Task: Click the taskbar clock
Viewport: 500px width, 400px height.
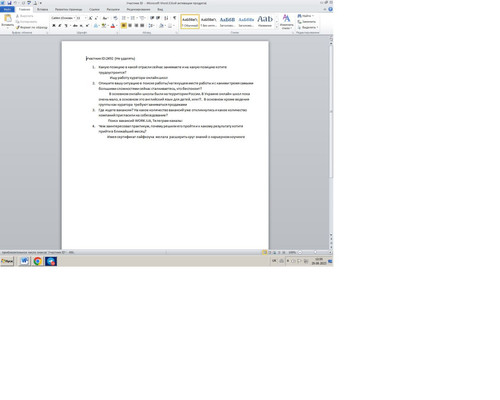Action: point(319,261)
